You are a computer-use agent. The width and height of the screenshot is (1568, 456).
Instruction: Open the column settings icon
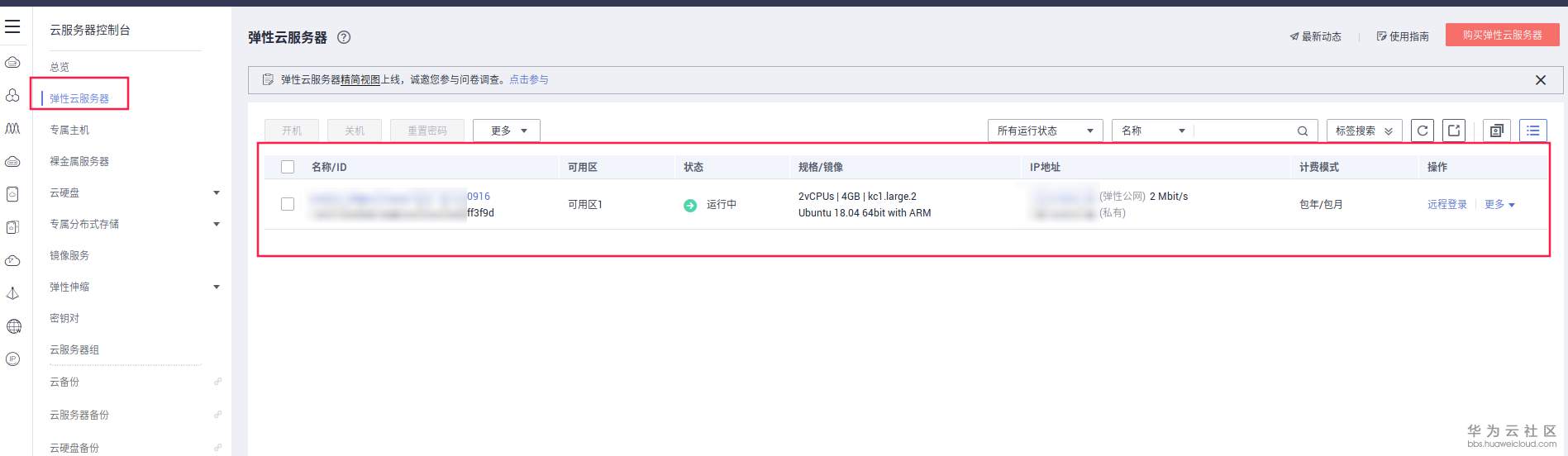pyautogui.click(x=1496, y=131)
